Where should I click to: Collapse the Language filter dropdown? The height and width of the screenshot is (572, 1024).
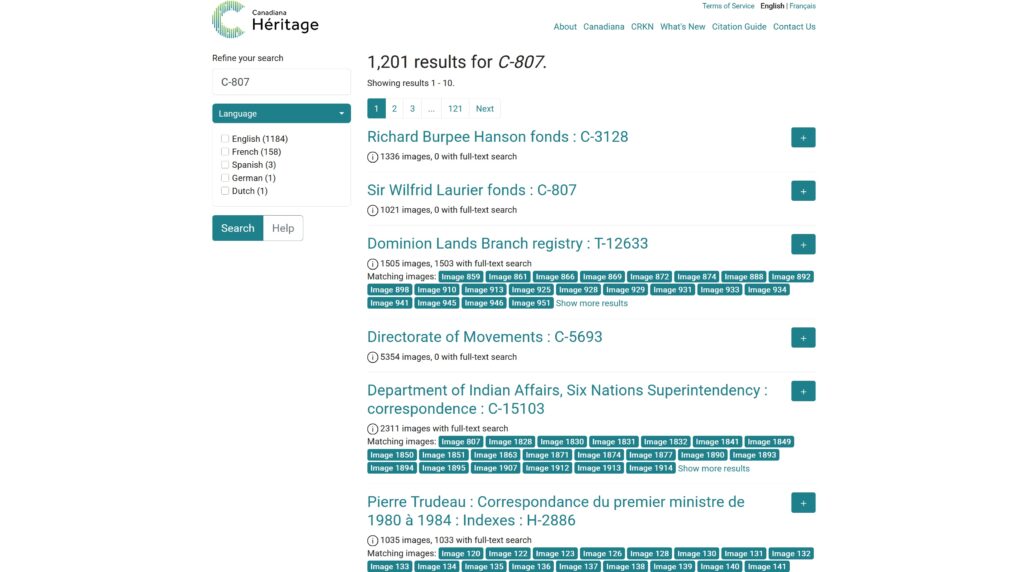(281, 114)
